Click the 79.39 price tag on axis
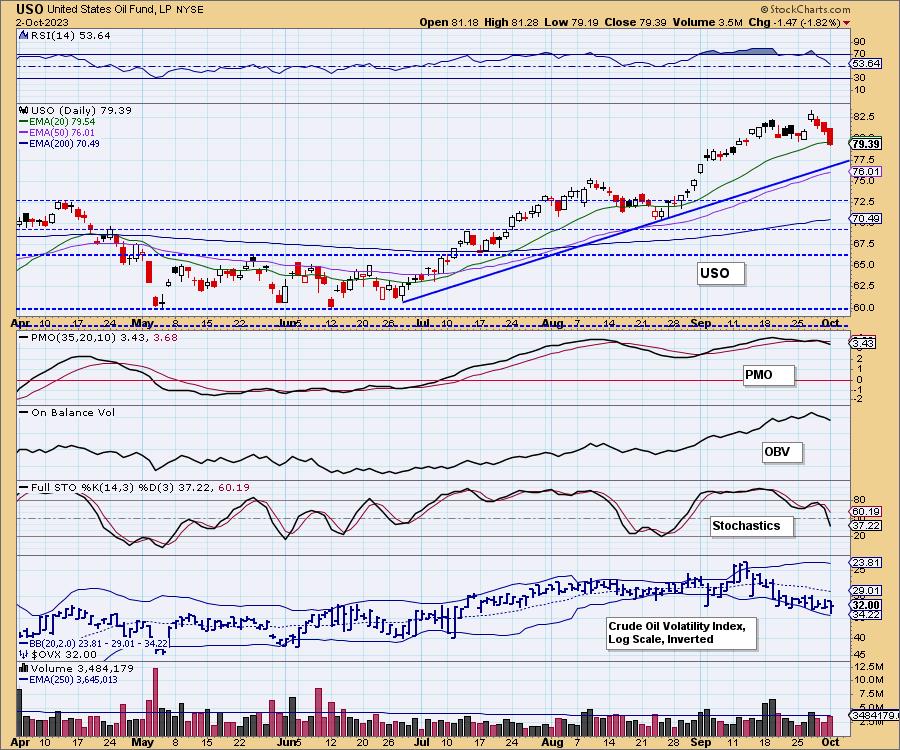Viewport: 900px width, 750px height. [866, 144]
